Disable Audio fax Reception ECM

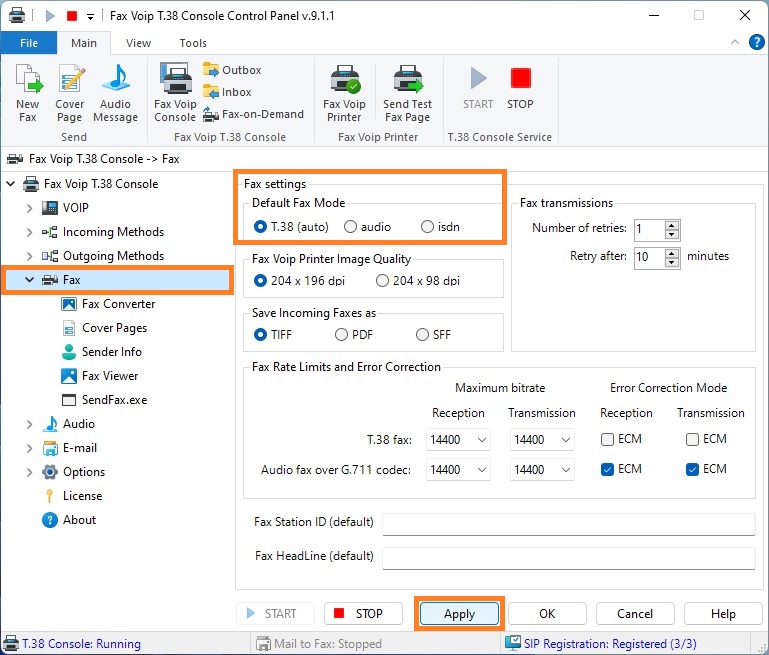607,470
